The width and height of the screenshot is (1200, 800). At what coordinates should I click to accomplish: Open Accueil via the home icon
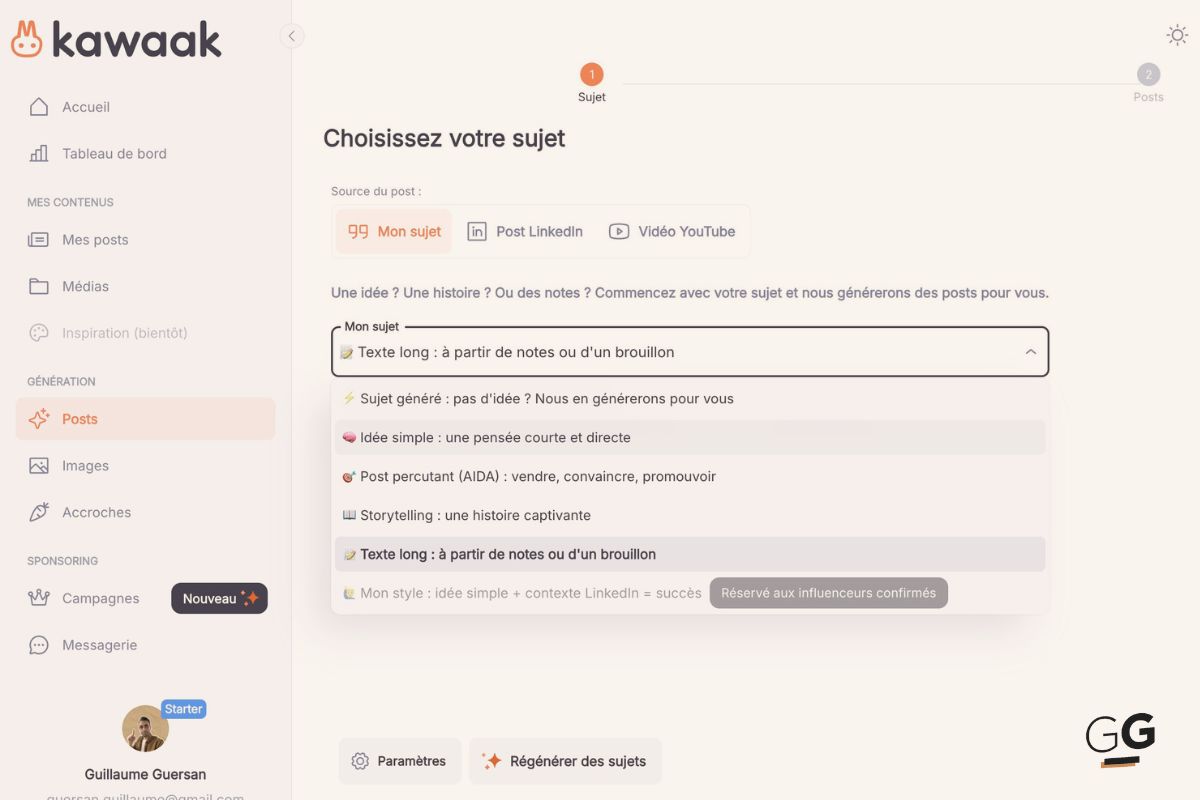pyautogui.click(x=38, y=107)
